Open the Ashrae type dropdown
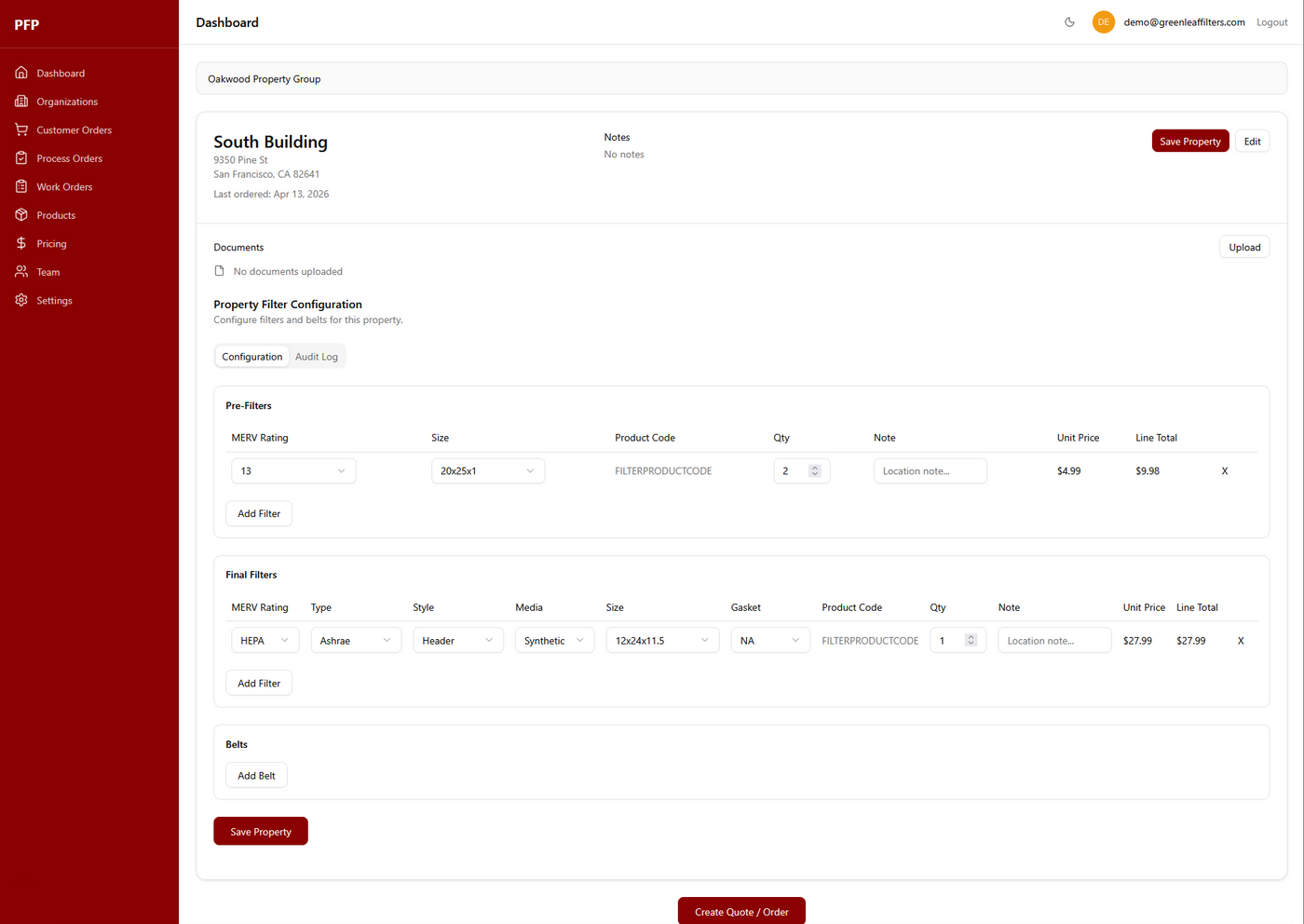1304x924 pixels. pos(356,641)
